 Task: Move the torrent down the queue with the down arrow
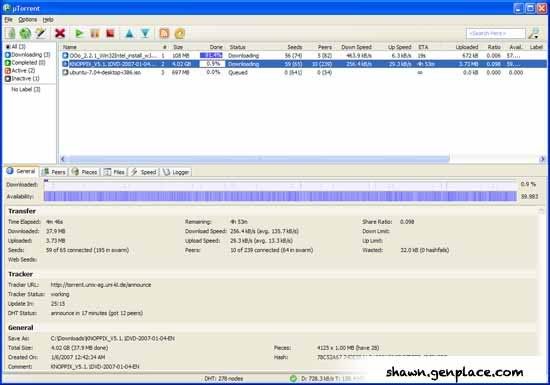[x=145, y=33]
